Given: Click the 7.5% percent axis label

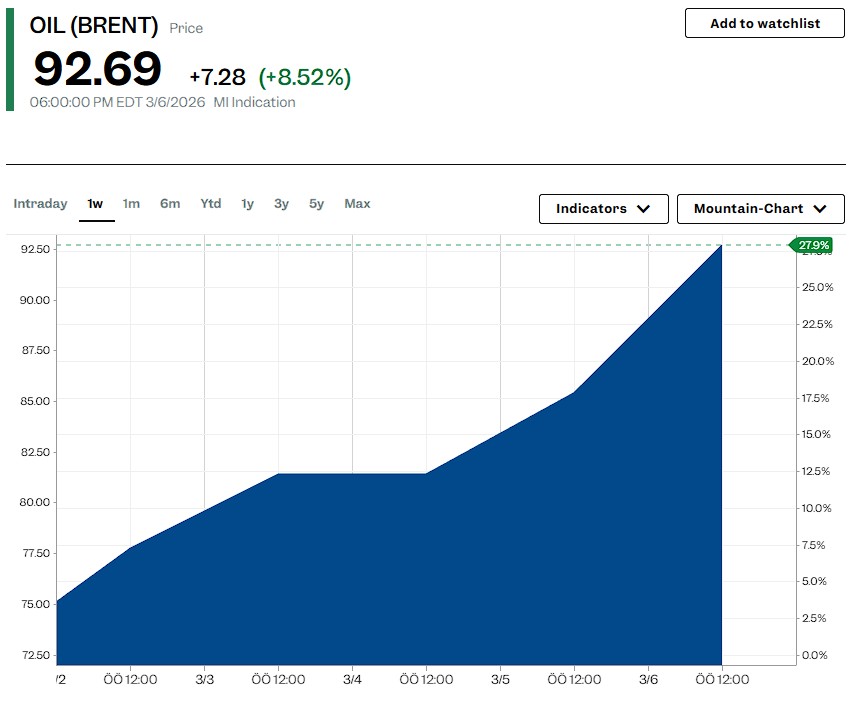Looking at the screenshot, I should point(814,545).
